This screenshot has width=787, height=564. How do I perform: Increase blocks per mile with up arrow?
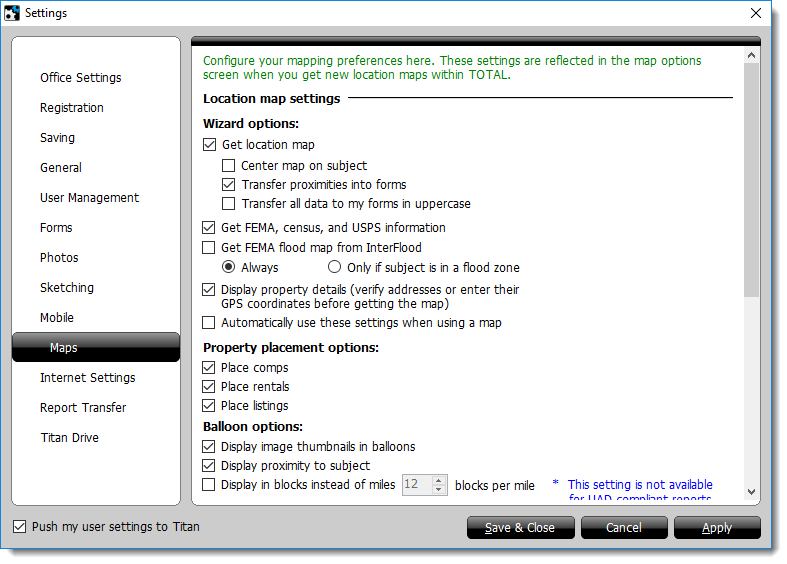pos(439,480)
